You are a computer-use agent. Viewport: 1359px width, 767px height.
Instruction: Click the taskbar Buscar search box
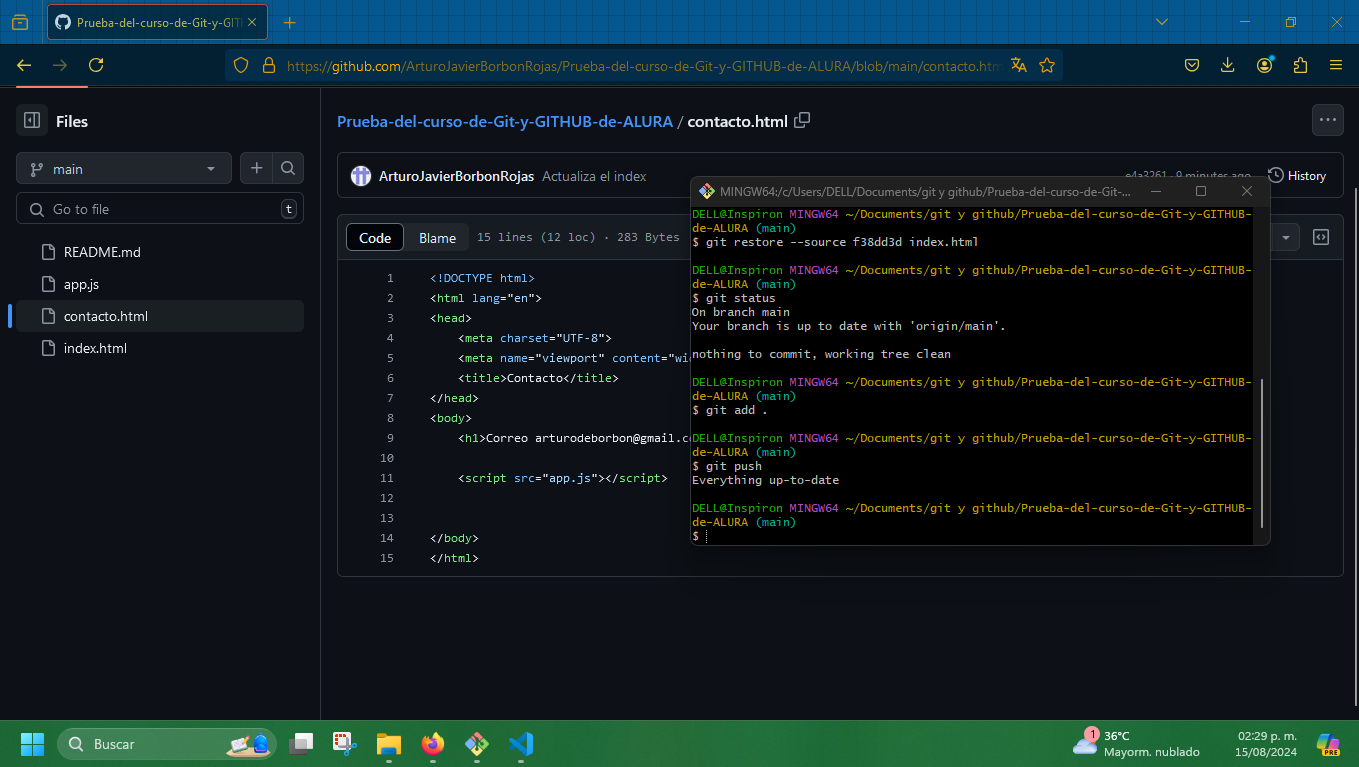(167, 744)
